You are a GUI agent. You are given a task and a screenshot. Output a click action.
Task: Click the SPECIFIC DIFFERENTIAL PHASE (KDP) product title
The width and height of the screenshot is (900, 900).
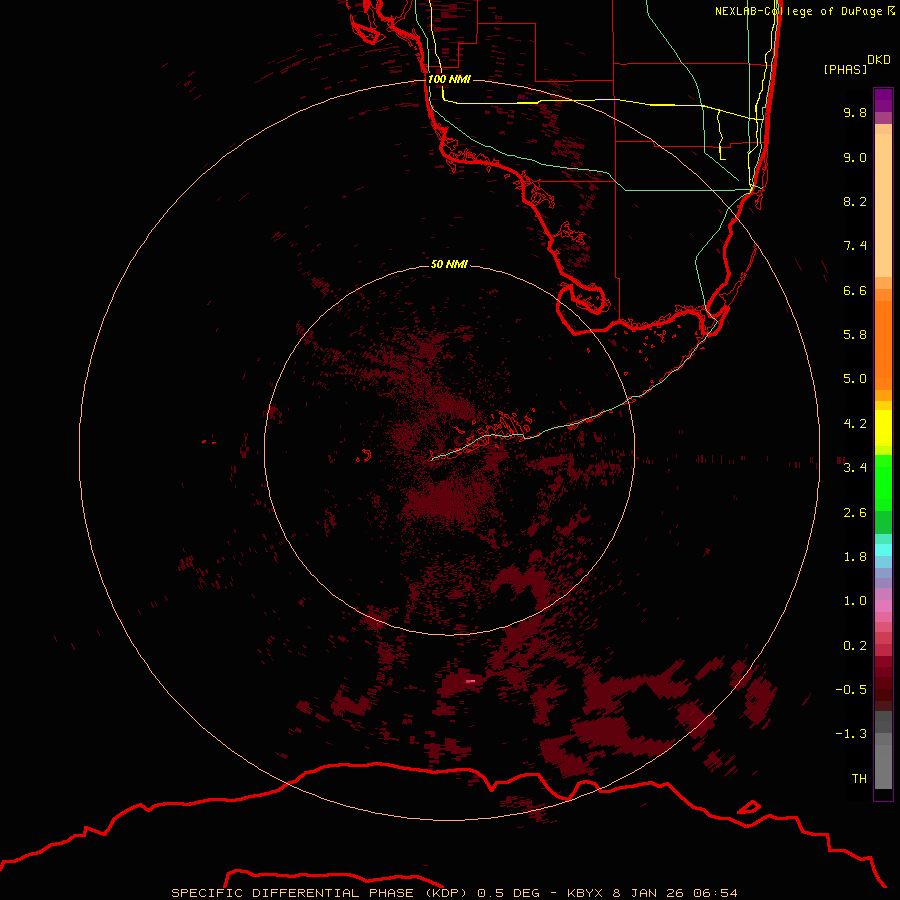pyautogui.click(x=322, y=893)
